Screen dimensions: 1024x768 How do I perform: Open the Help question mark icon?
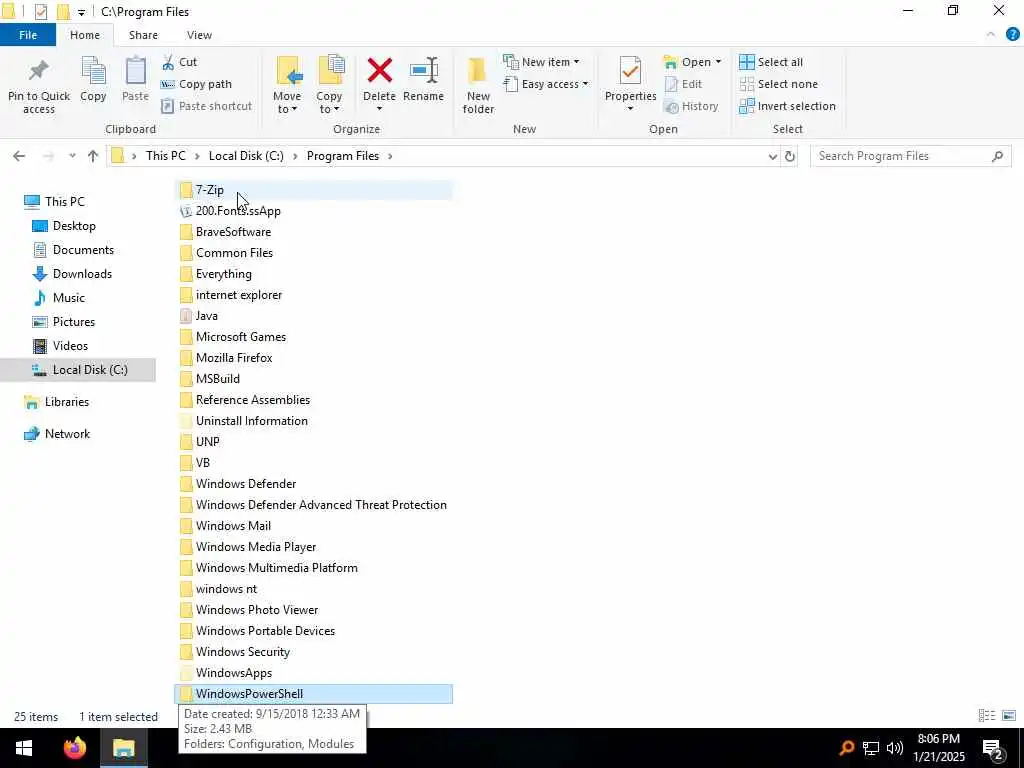pos(1012,35)
